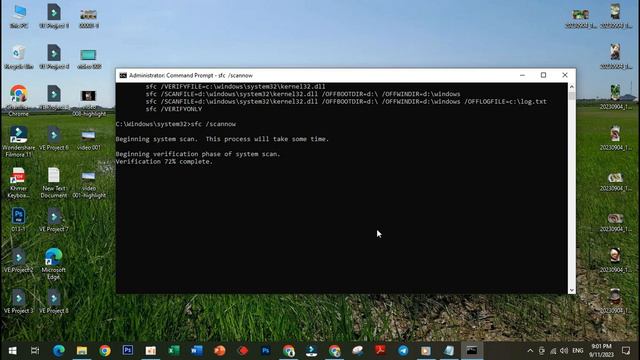Select the Microsoft Edge desktop shortcut
640x360 pixels.
pos(53,264)
